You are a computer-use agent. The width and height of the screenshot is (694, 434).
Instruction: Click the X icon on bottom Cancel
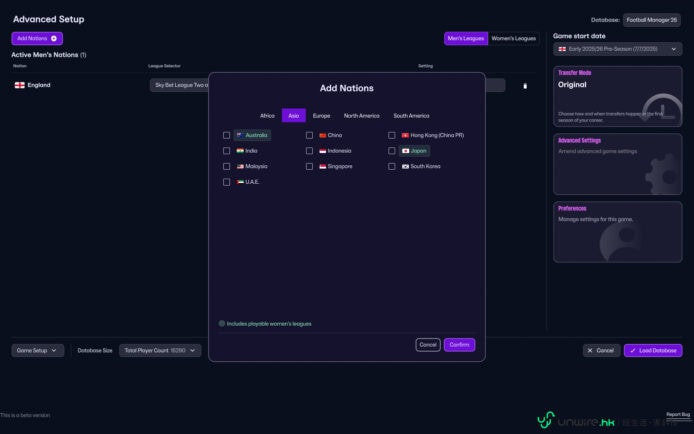590,350
